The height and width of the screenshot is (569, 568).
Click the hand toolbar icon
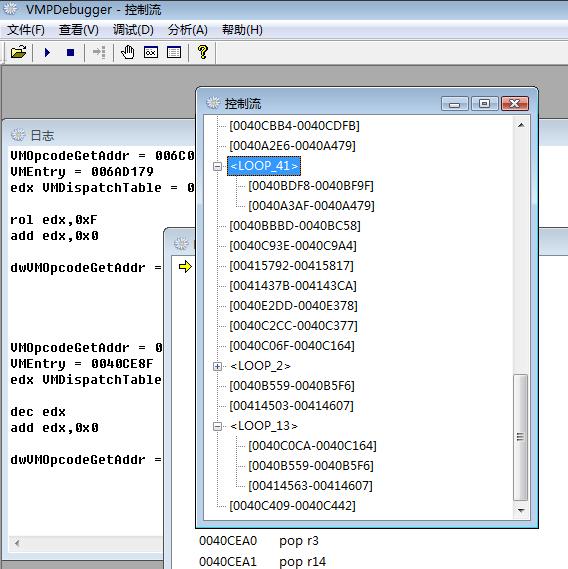[127, 53]
